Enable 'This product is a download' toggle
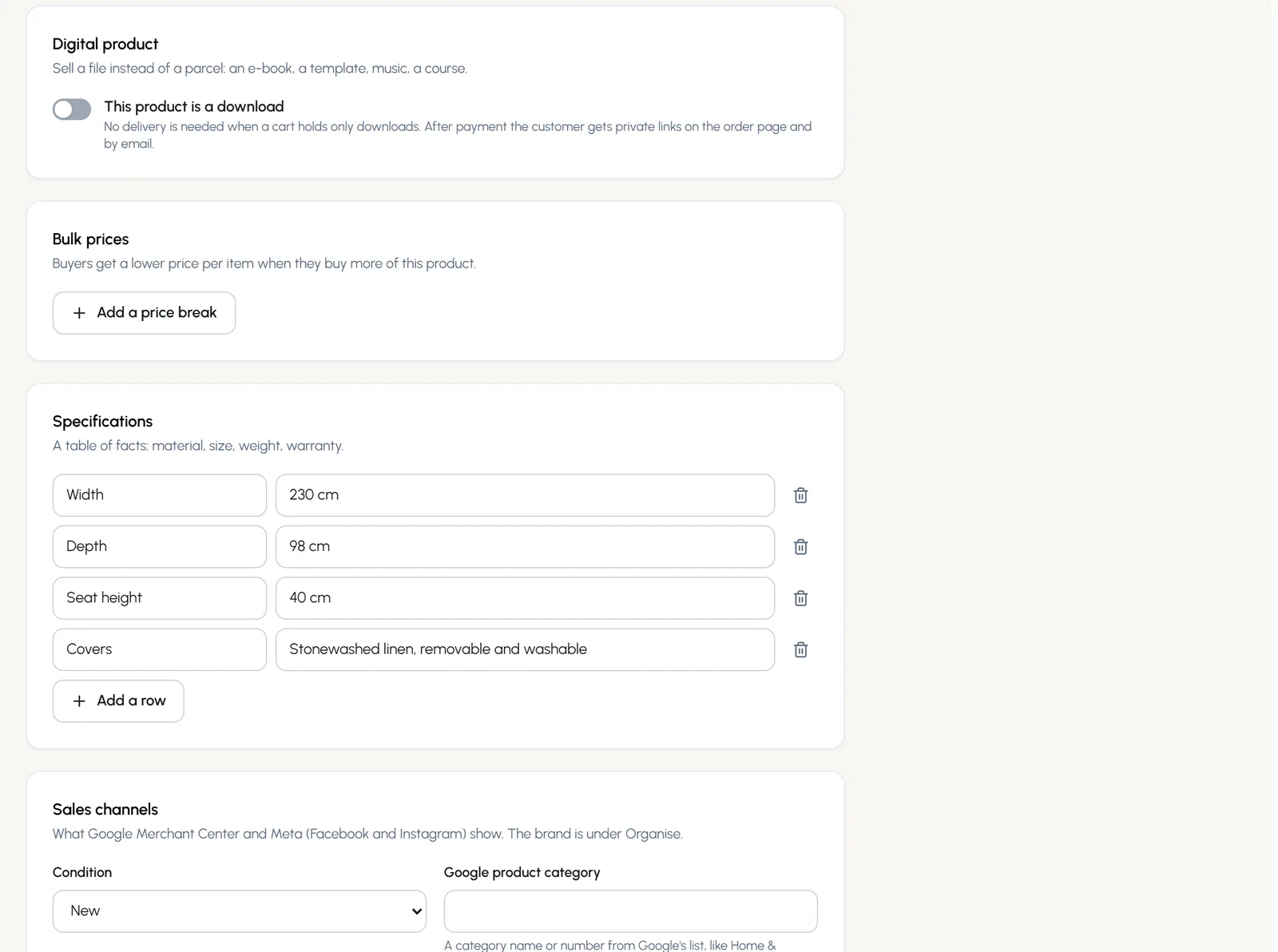 click(72, 109)
